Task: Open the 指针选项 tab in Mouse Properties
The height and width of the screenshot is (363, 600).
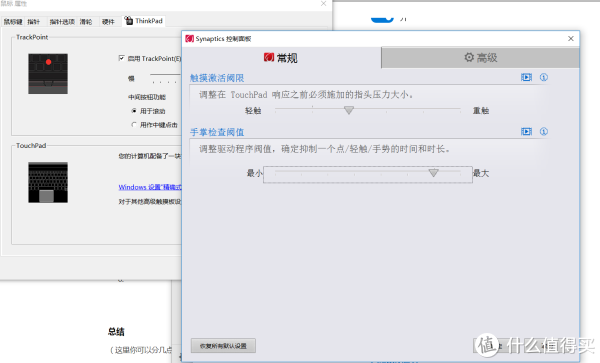Action: coord(62,22)
